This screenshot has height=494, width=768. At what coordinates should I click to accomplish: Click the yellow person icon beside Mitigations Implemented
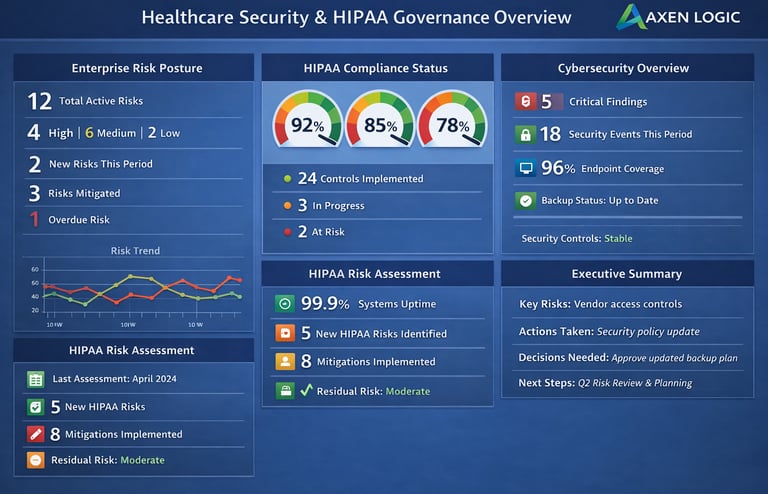pos(285,361)
